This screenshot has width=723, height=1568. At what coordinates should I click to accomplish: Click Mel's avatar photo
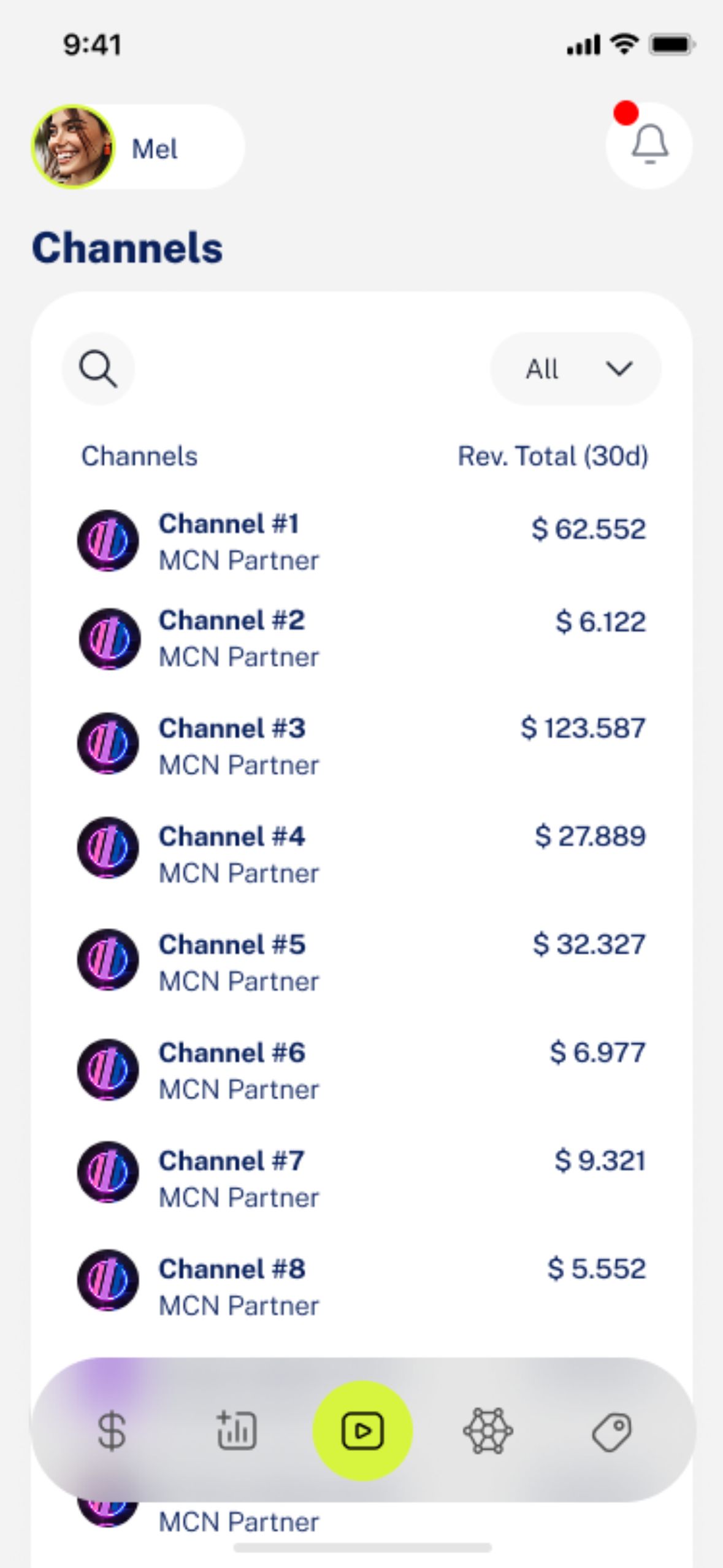[73, 147]
